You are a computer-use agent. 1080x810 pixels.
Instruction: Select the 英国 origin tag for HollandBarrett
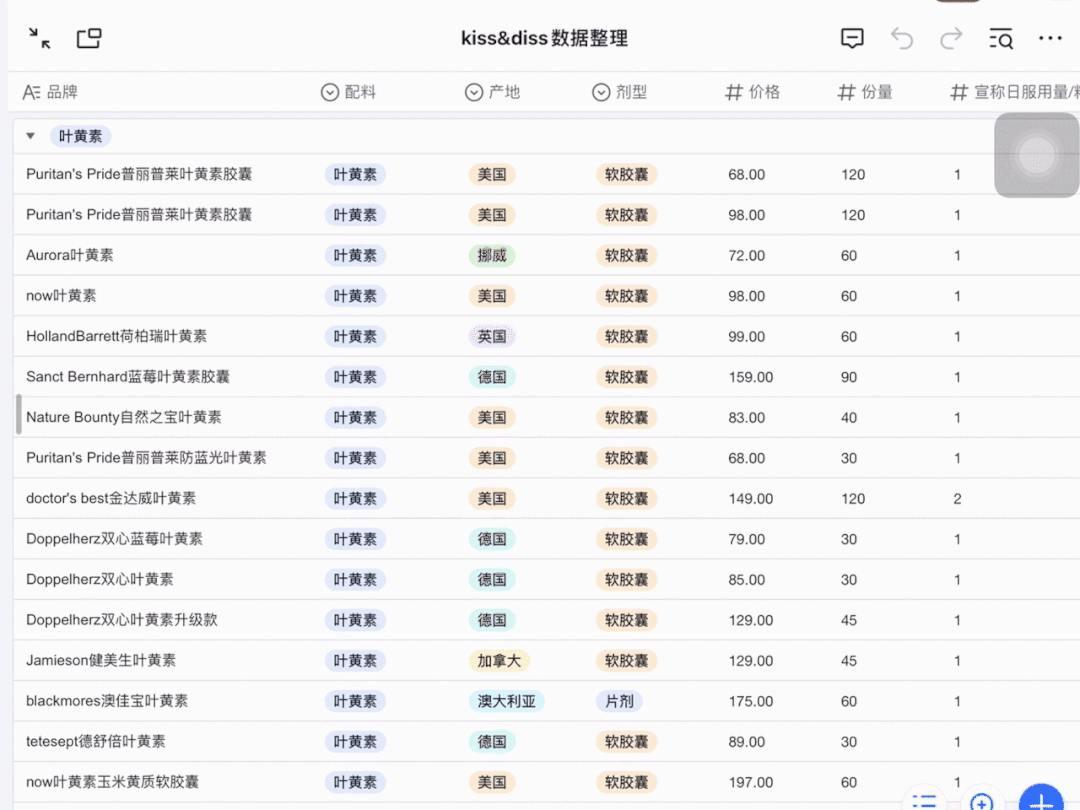492,337
